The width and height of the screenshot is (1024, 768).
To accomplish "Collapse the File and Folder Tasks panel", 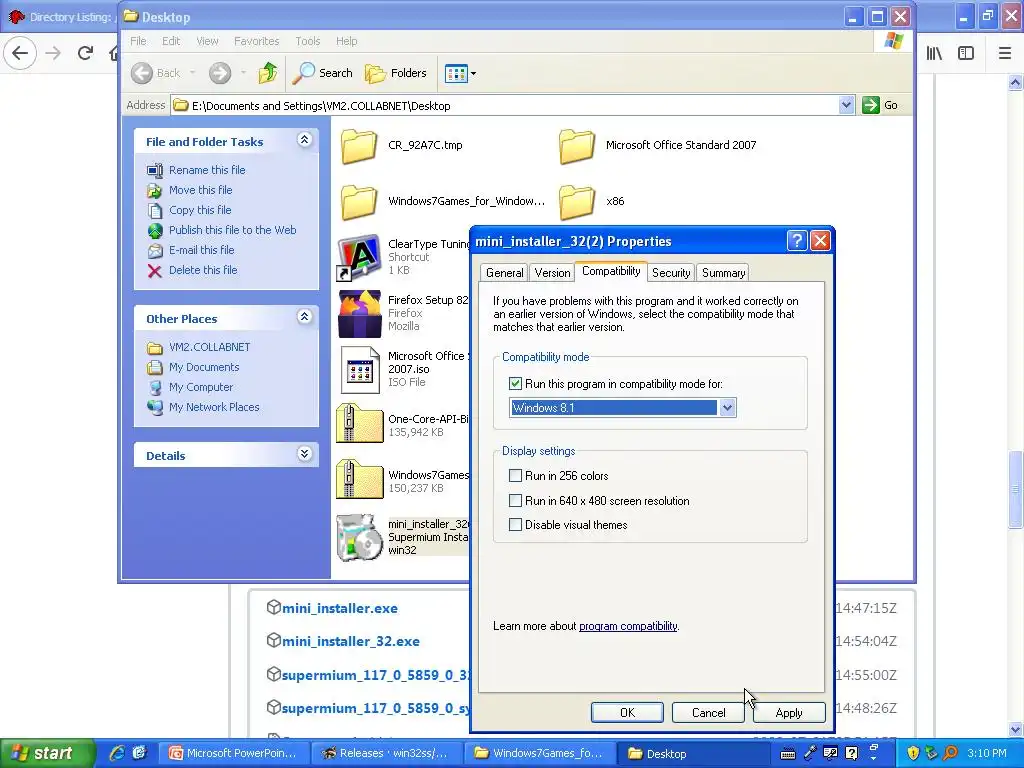I will point(304,140).
